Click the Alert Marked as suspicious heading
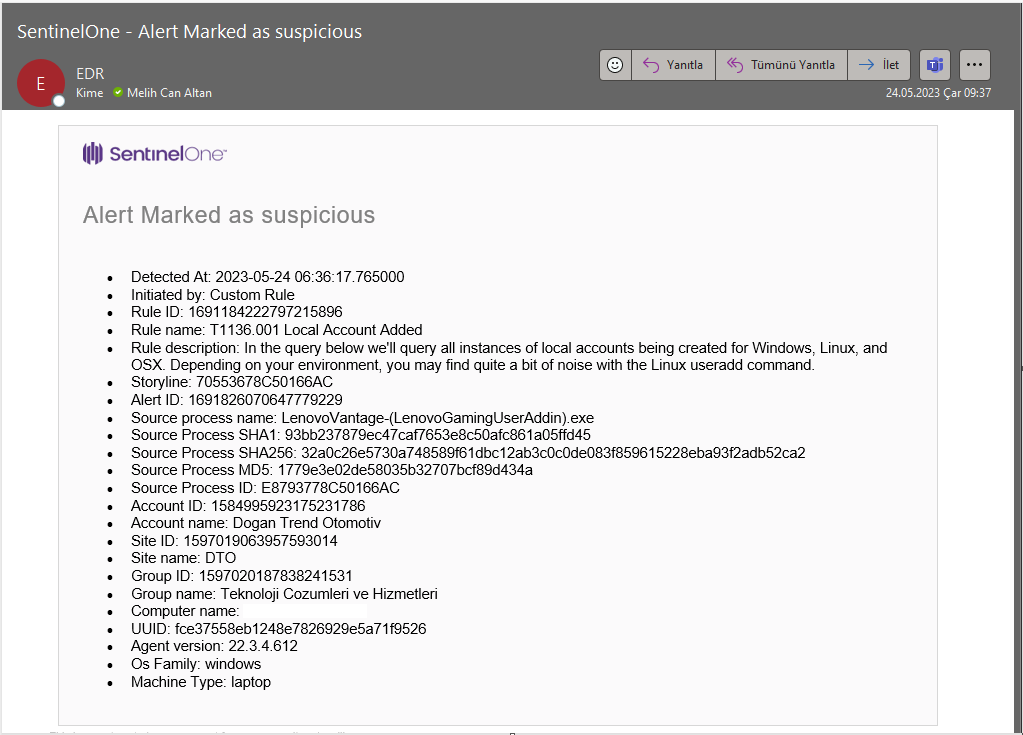Viewport: 1023px width, 735px height. coord(229,215)
